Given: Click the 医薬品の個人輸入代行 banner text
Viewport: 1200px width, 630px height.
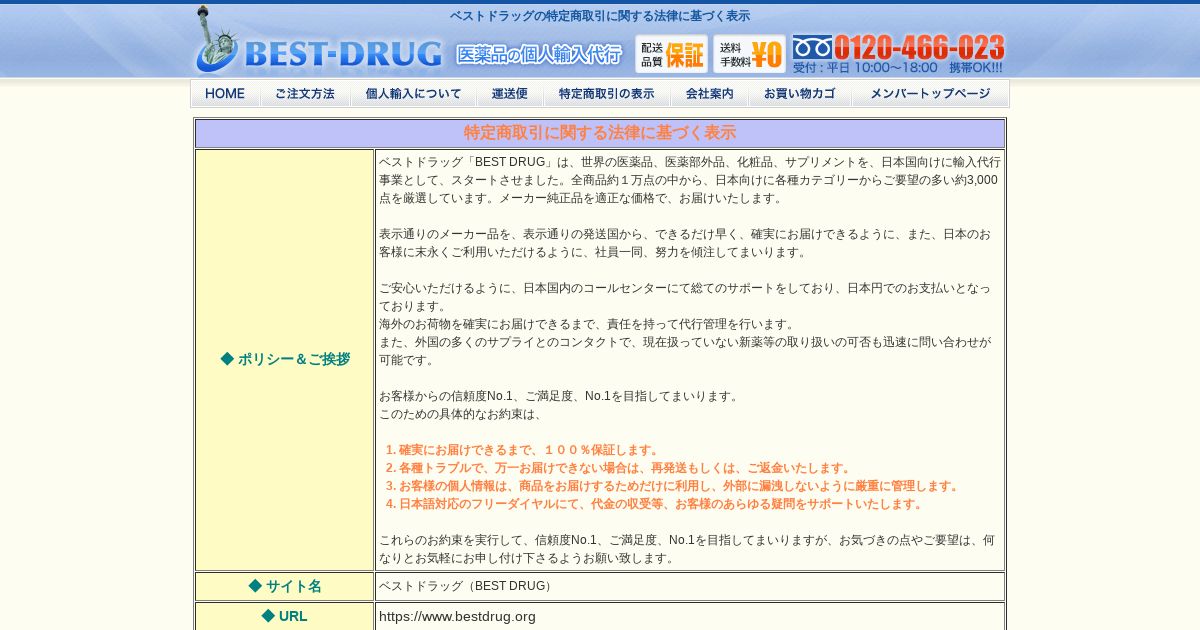Looking at the screenshot, I should click(x=539, y=54).
